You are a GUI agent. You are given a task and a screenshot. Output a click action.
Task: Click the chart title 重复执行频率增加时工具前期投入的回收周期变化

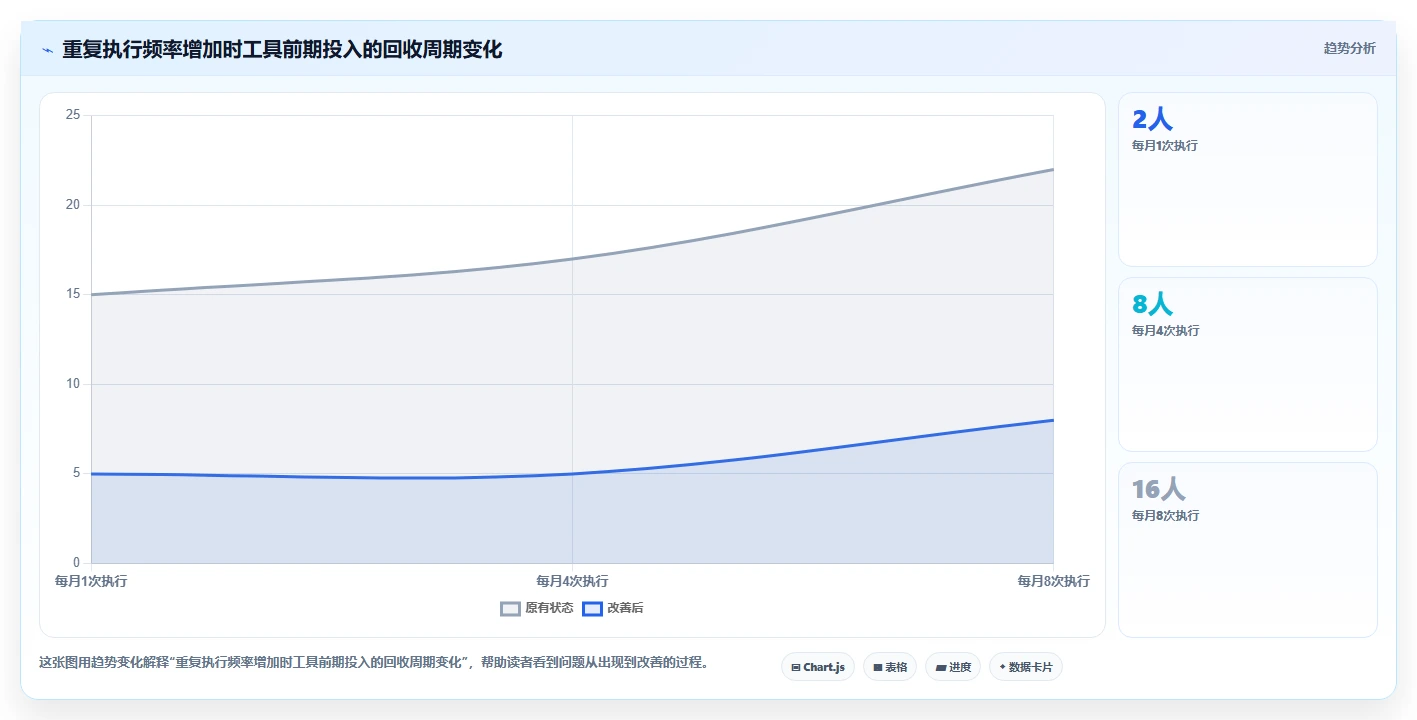[x=282, y=49]
